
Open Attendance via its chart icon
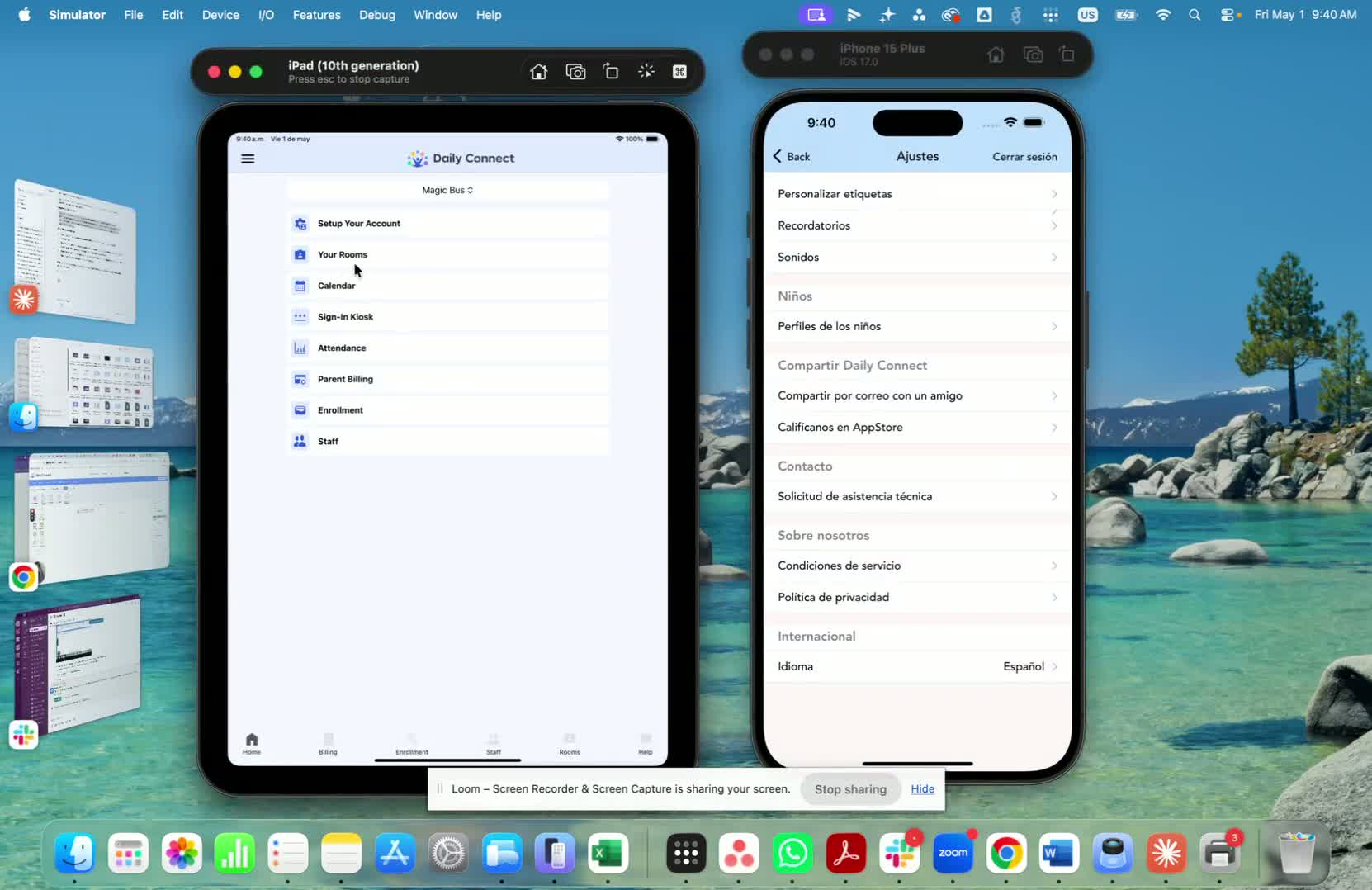300,348
